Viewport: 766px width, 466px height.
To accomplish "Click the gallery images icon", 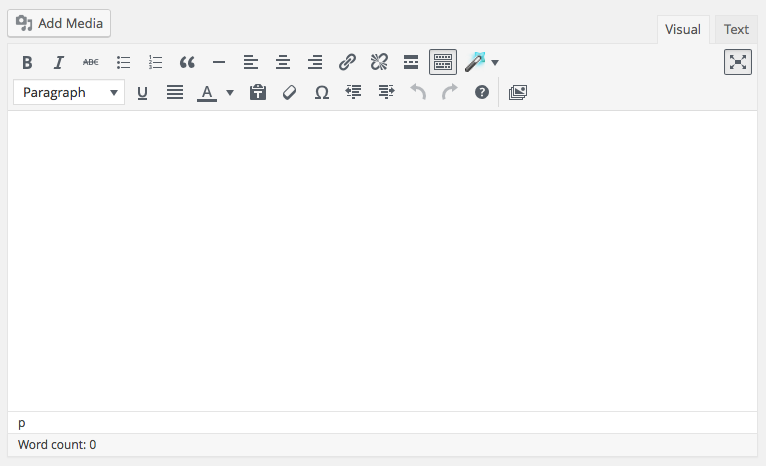I will pos(518,92).
